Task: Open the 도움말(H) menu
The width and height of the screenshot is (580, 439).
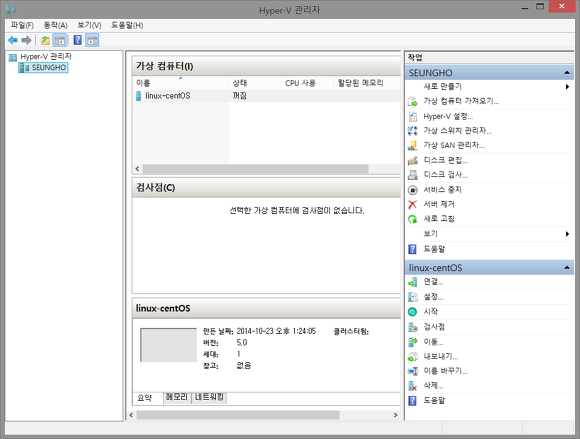Action: (x=127, y=25)
